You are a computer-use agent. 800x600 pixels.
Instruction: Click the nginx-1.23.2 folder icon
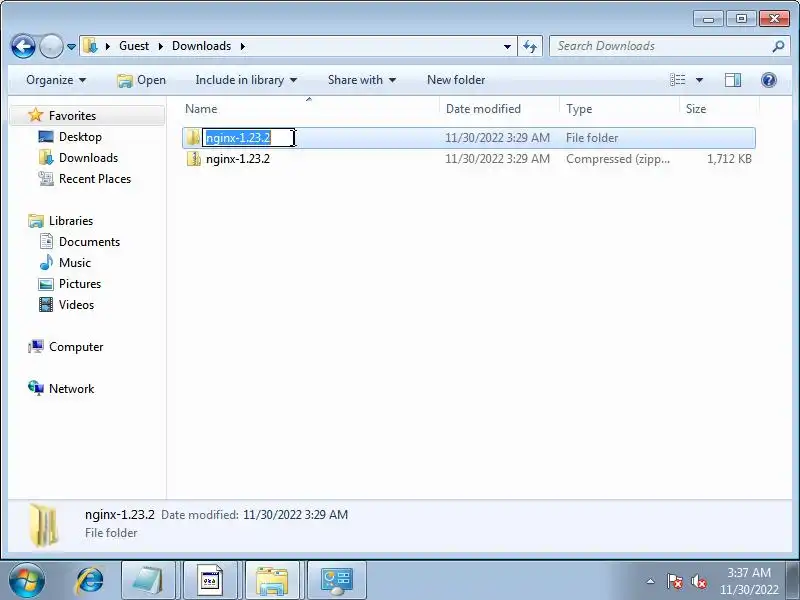tap(193, 137)
